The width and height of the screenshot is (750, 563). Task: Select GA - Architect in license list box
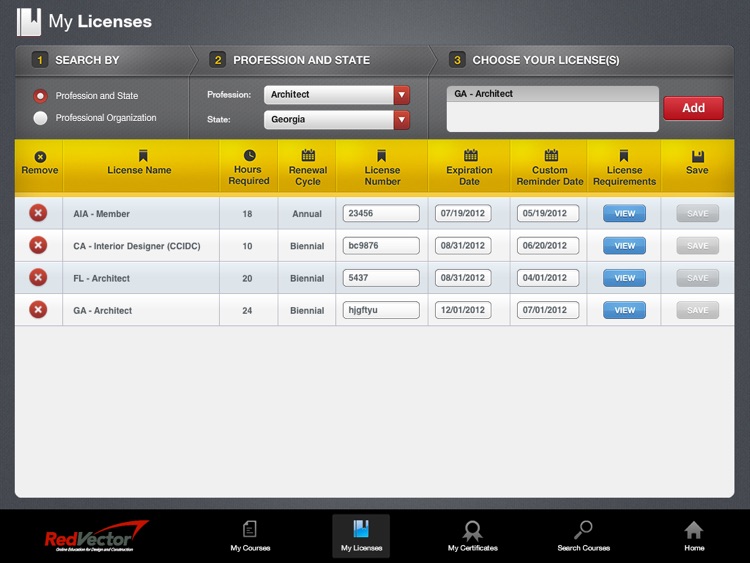point(552,94)
